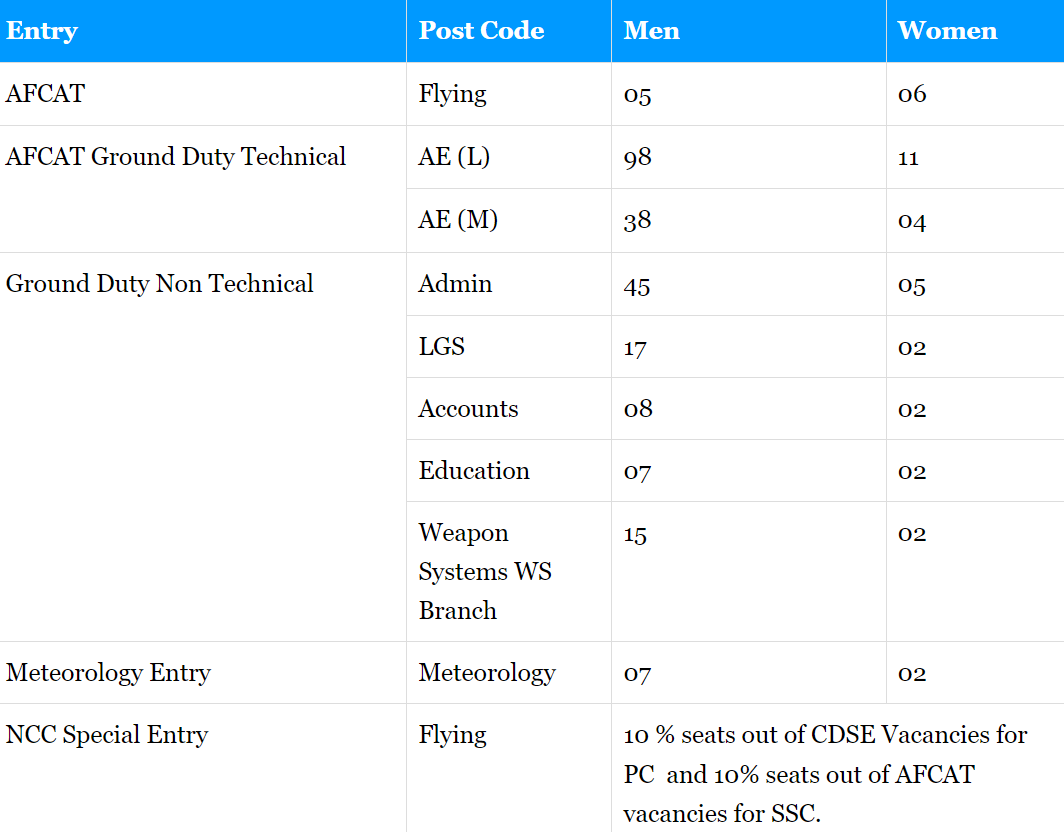Click the Admin post code cell
1064x832 pixels.
pos(455,284)
